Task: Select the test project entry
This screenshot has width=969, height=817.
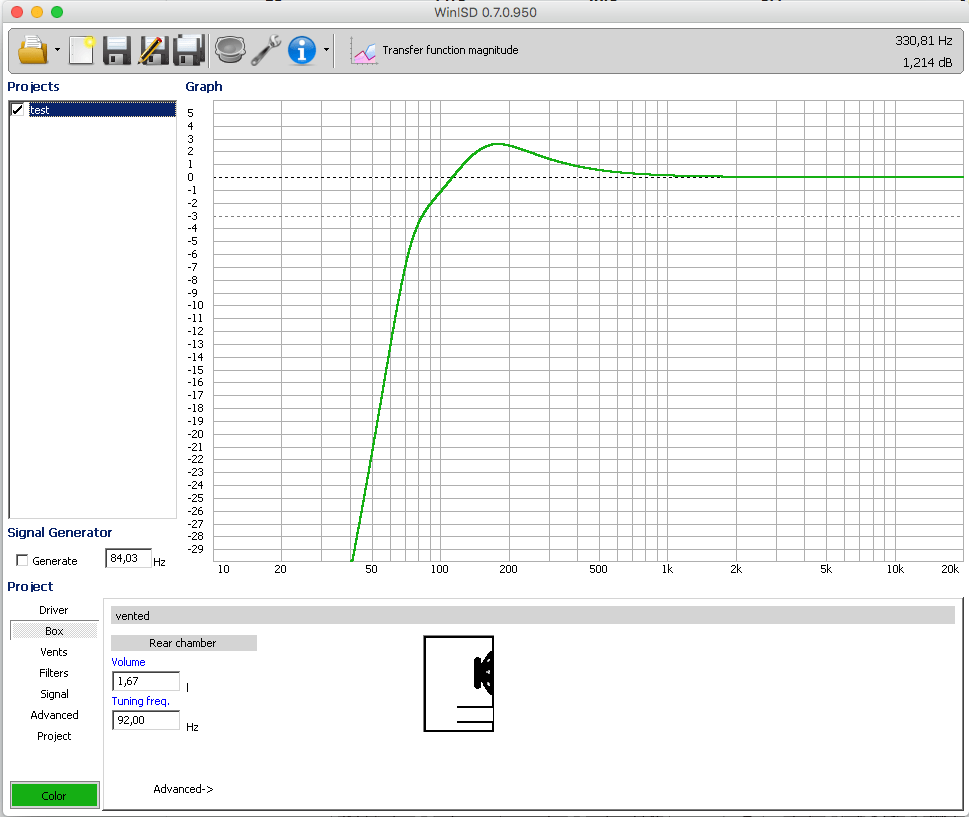Action: point(102,110)
